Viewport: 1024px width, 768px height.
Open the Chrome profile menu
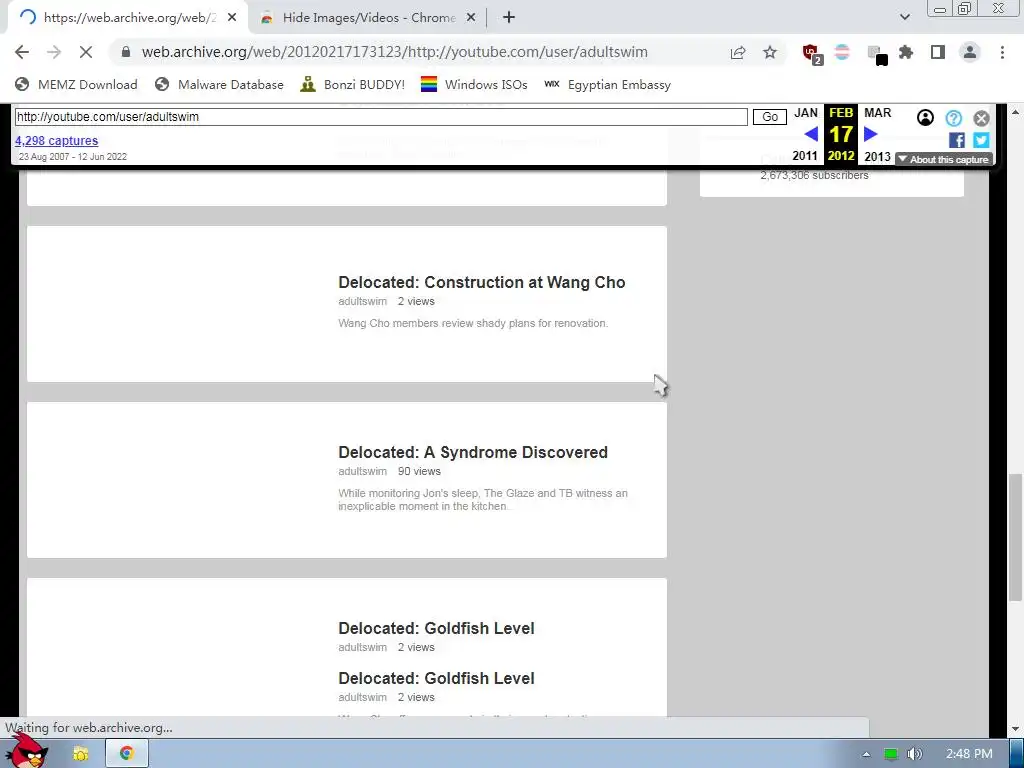(970, 52)
